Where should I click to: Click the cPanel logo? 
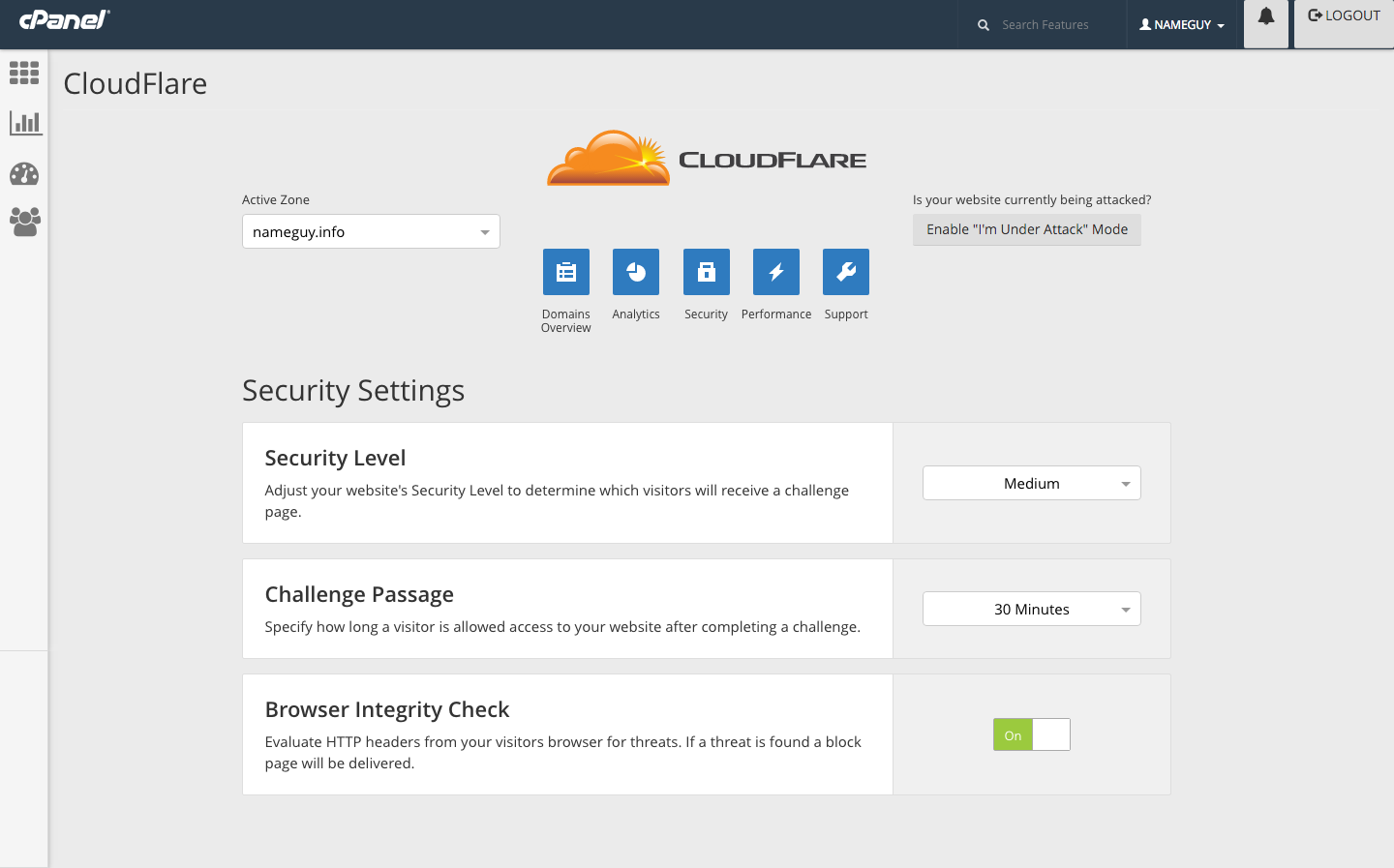(x=64, y=19)
